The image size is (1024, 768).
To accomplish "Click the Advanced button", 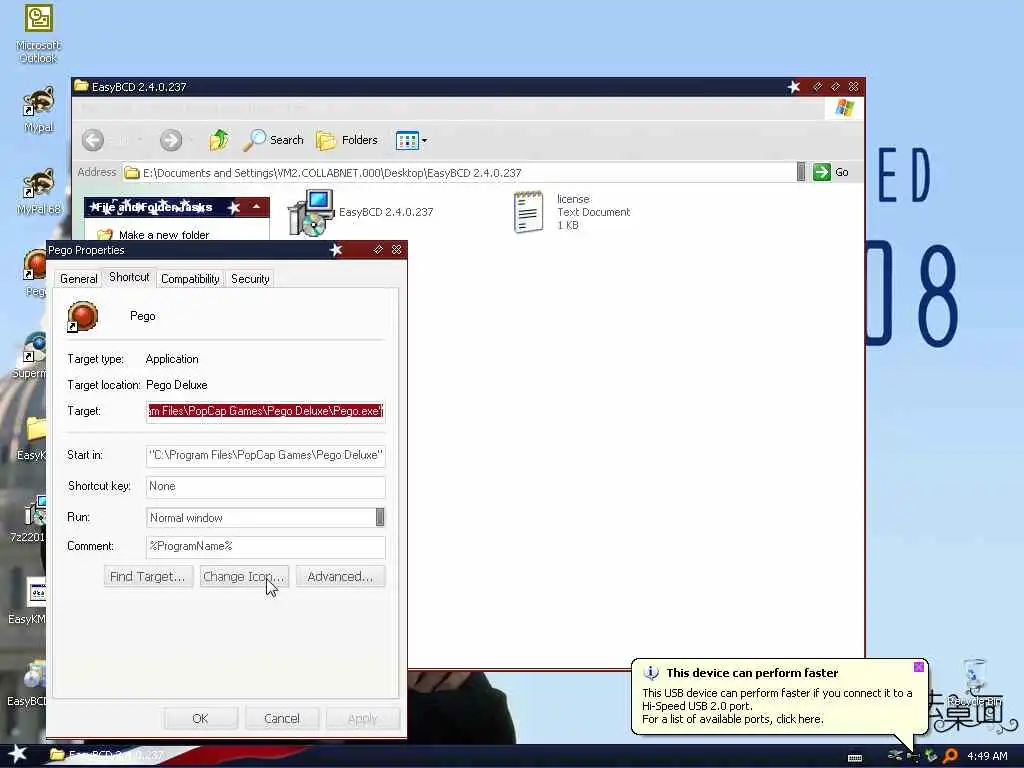I will [x=340, y=577].
